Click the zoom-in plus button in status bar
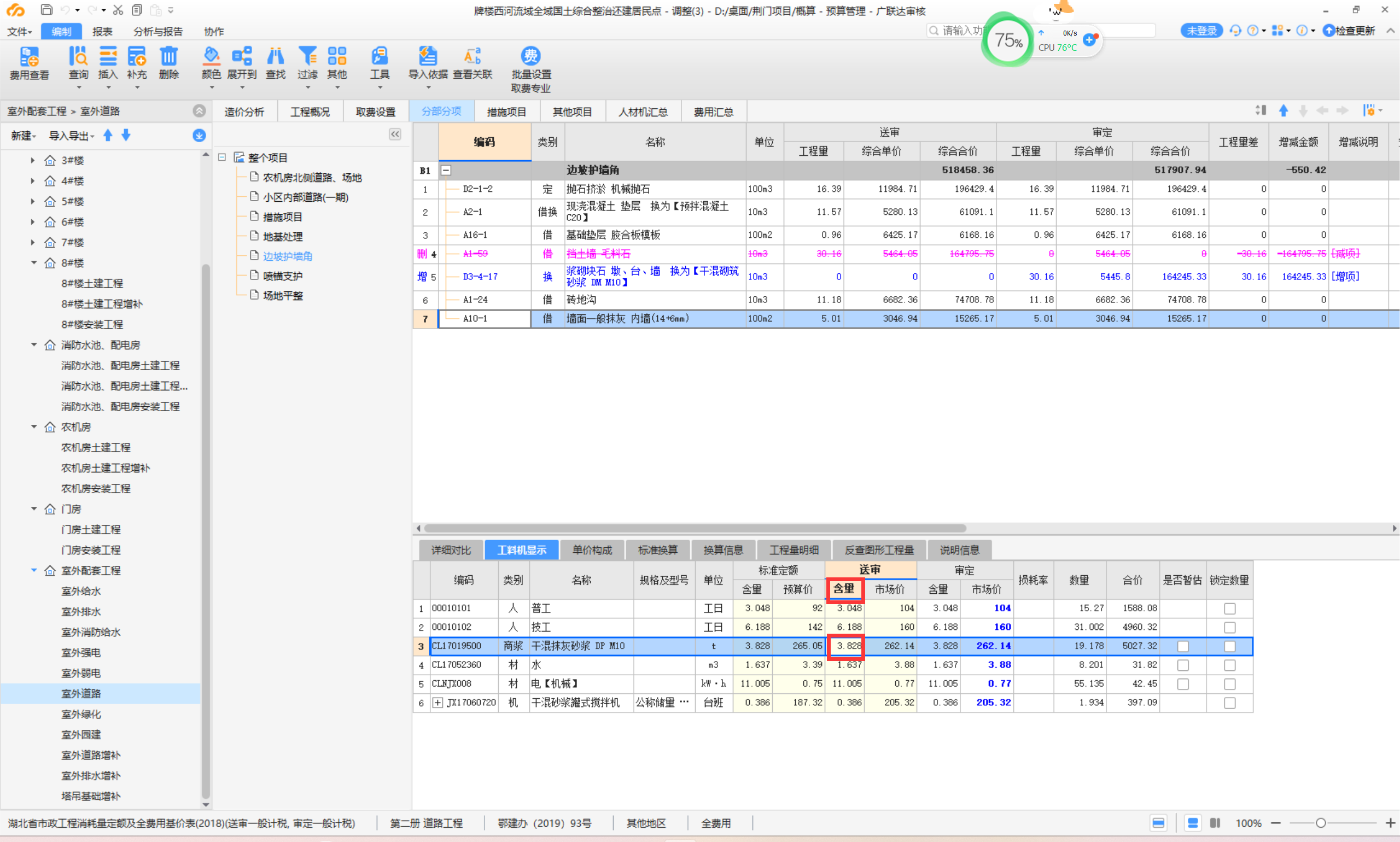 point(1390,823)
